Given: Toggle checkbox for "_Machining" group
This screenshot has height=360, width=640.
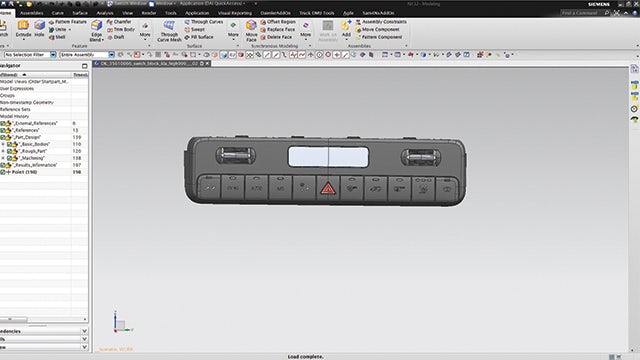Looking at the screenshot, I should point(9,158).
